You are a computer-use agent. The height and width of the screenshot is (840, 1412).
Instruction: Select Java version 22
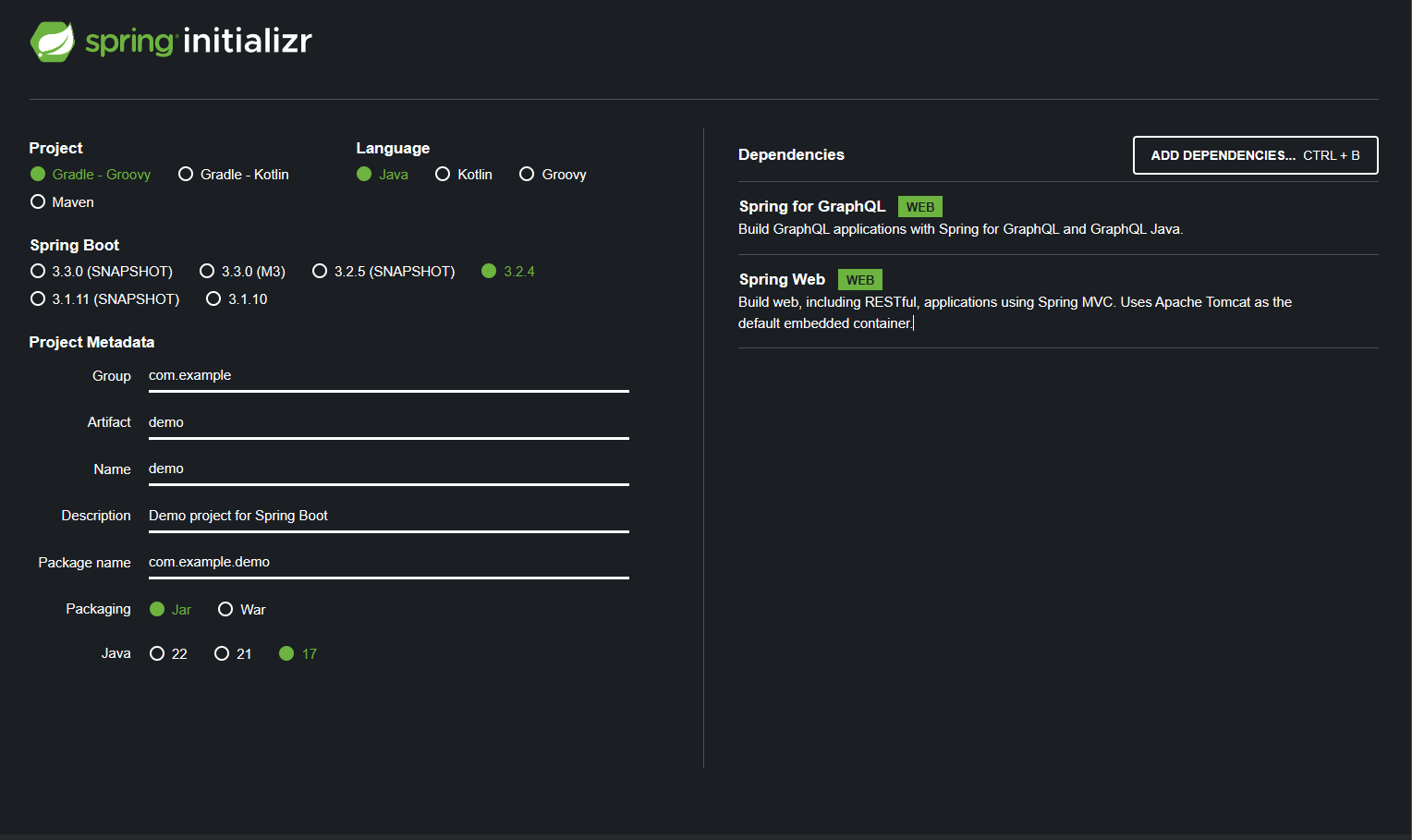(x=168, y=654)
